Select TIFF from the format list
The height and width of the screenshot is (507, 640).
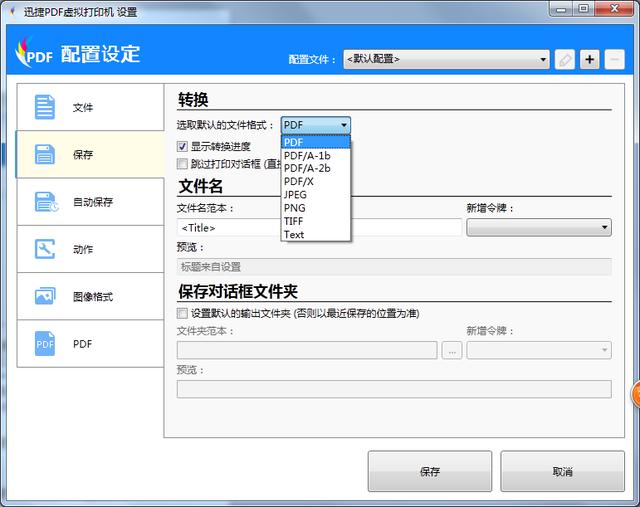tap(294, 221)
